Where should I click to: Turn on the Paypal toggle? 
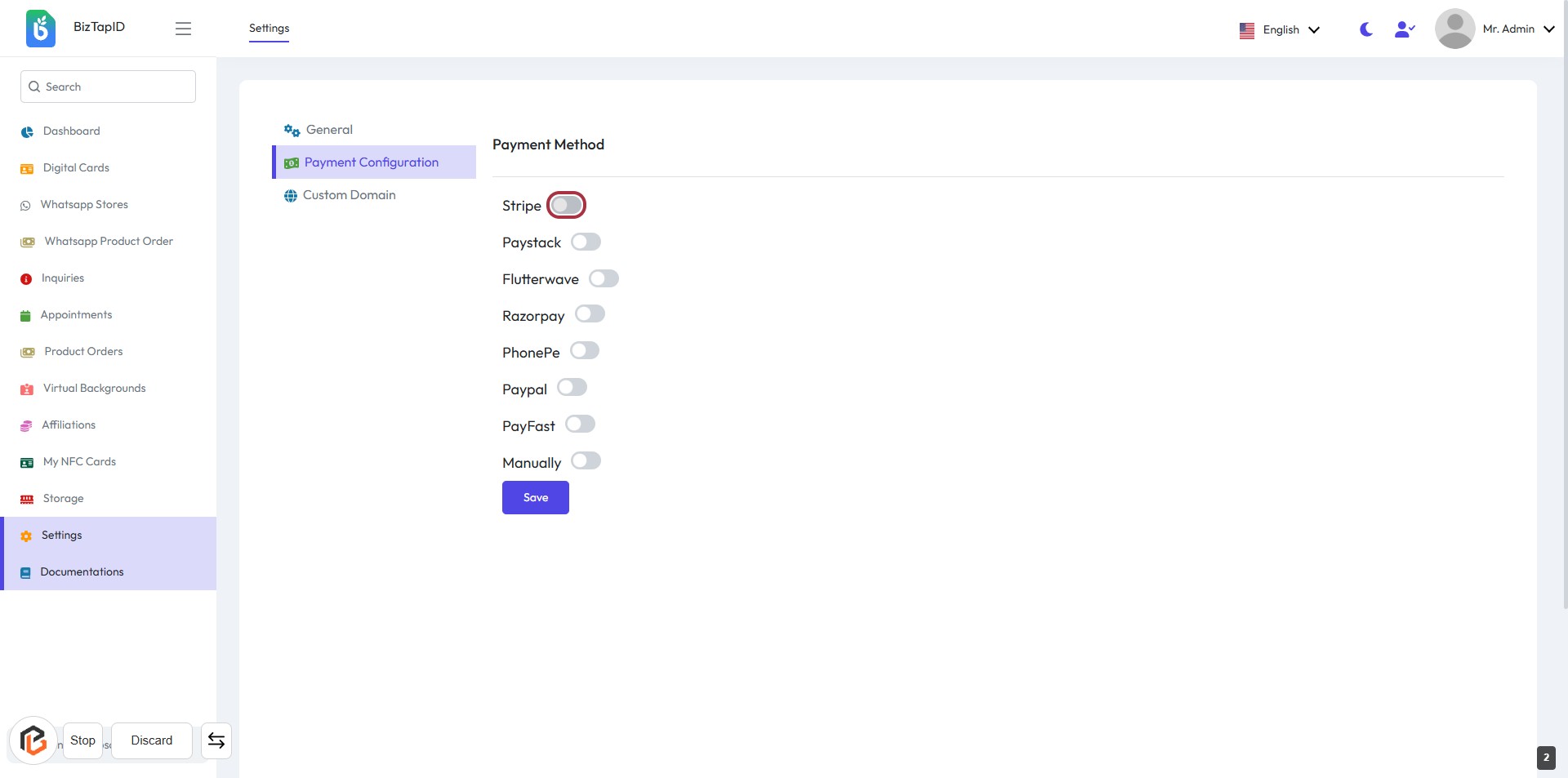[572, 388]
